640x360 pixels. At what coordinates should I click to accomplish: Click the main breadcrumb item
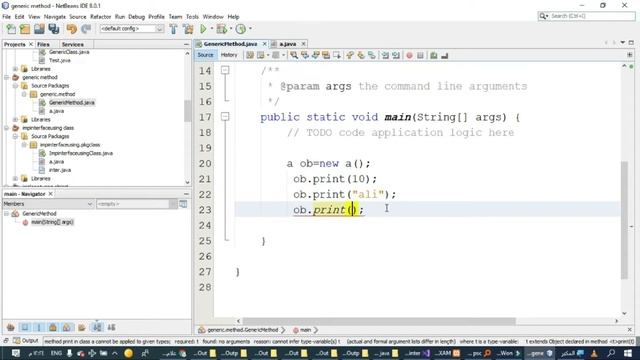pos(305,330)
